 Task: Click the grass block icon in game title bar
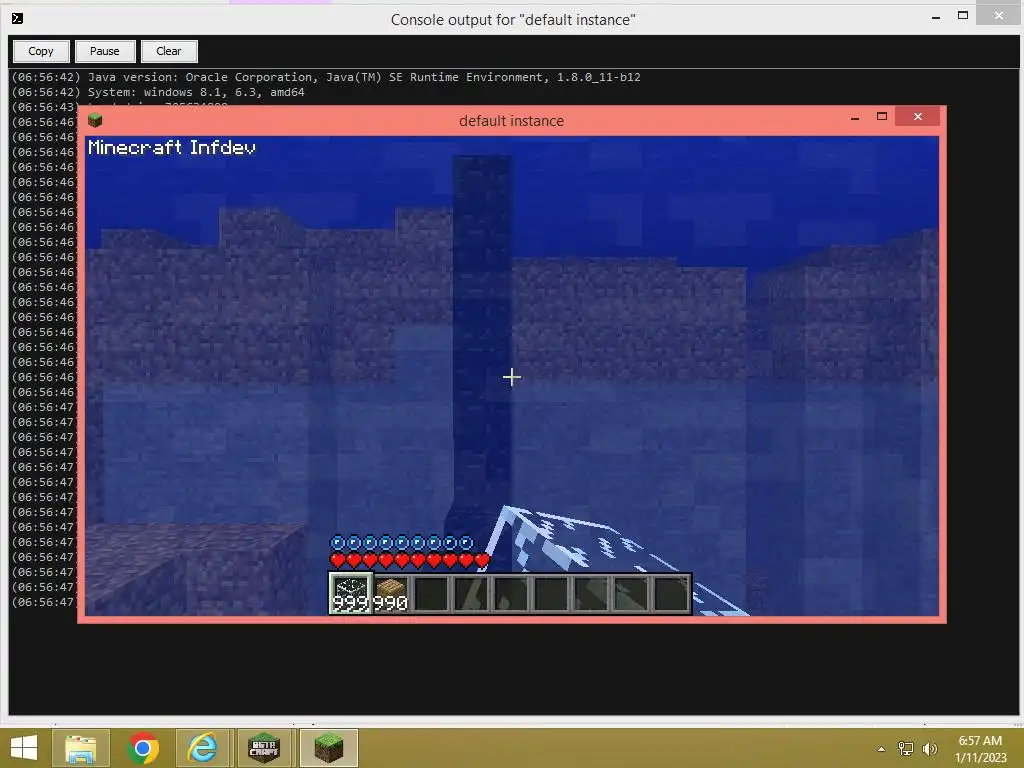(x=95, y=120)
